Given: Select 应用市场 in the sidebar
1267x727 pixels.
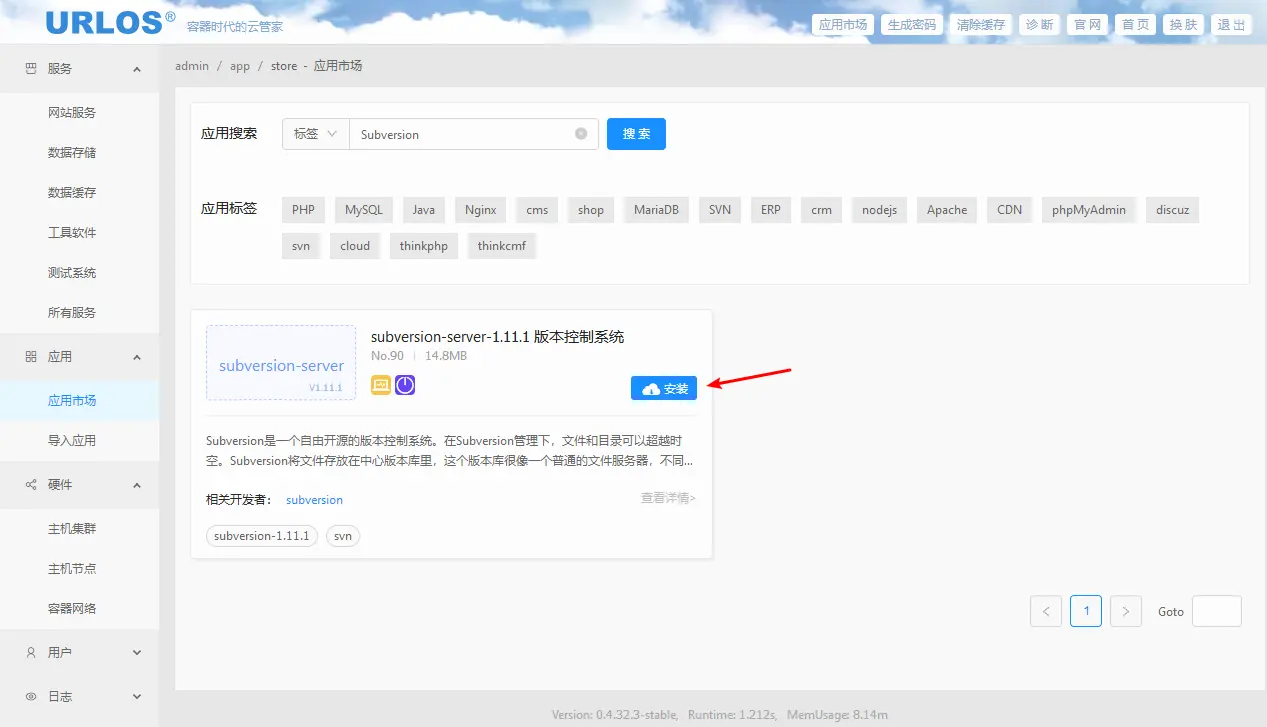Looking at the screenshot, I should [x=79, y=401].
